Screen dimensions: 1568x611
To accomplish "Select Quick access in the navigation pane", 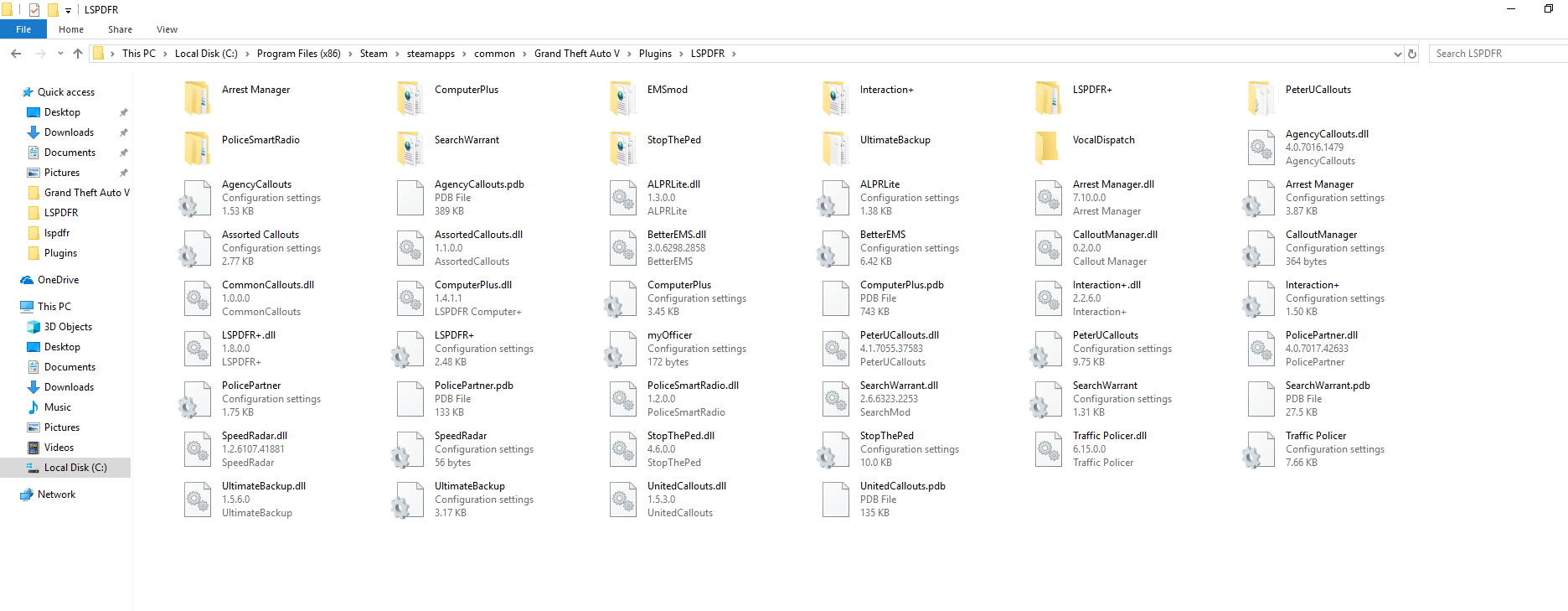I will coord(66,92).
